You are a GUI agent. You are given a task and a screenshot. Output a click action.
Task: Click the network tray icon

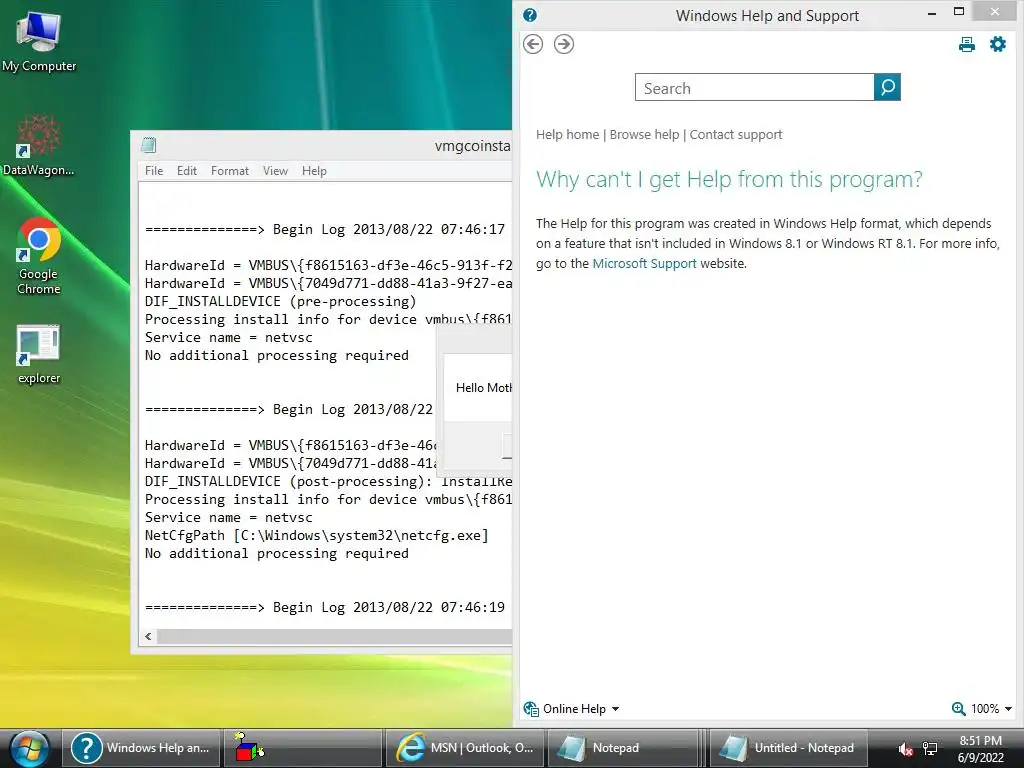[930, 749]
